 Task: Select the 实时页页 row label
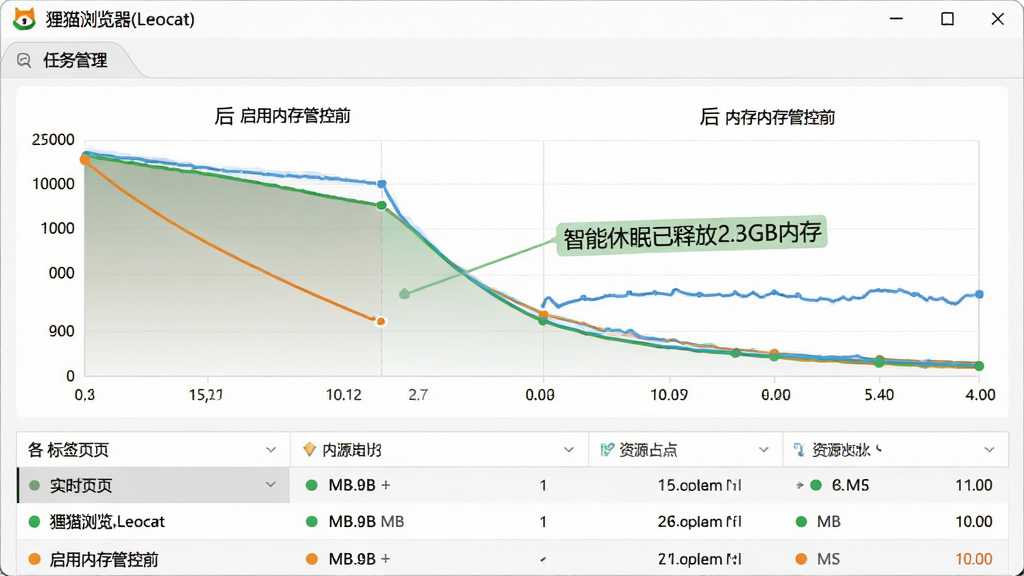(x=81, y=486)
